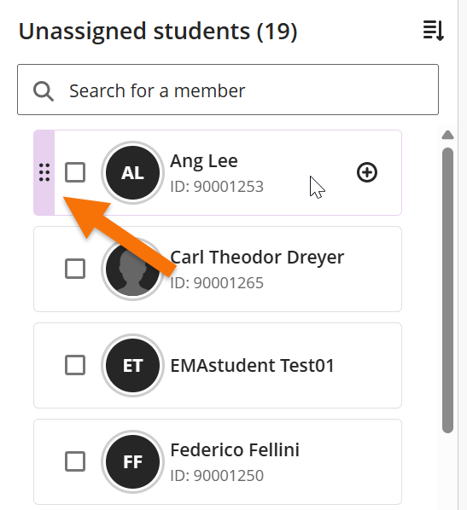Click the Unassigned students (19) heading
Screen dimensions: 467x510
(x=158, y=31)
